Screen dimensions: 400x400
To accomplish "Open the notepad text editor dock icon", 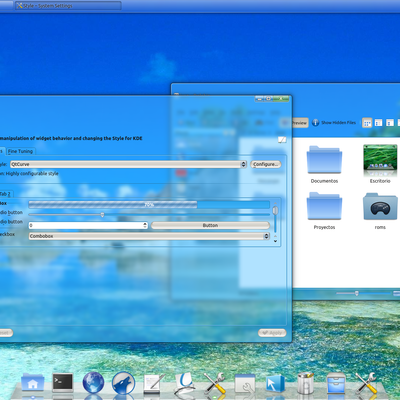I will [154, 383].
